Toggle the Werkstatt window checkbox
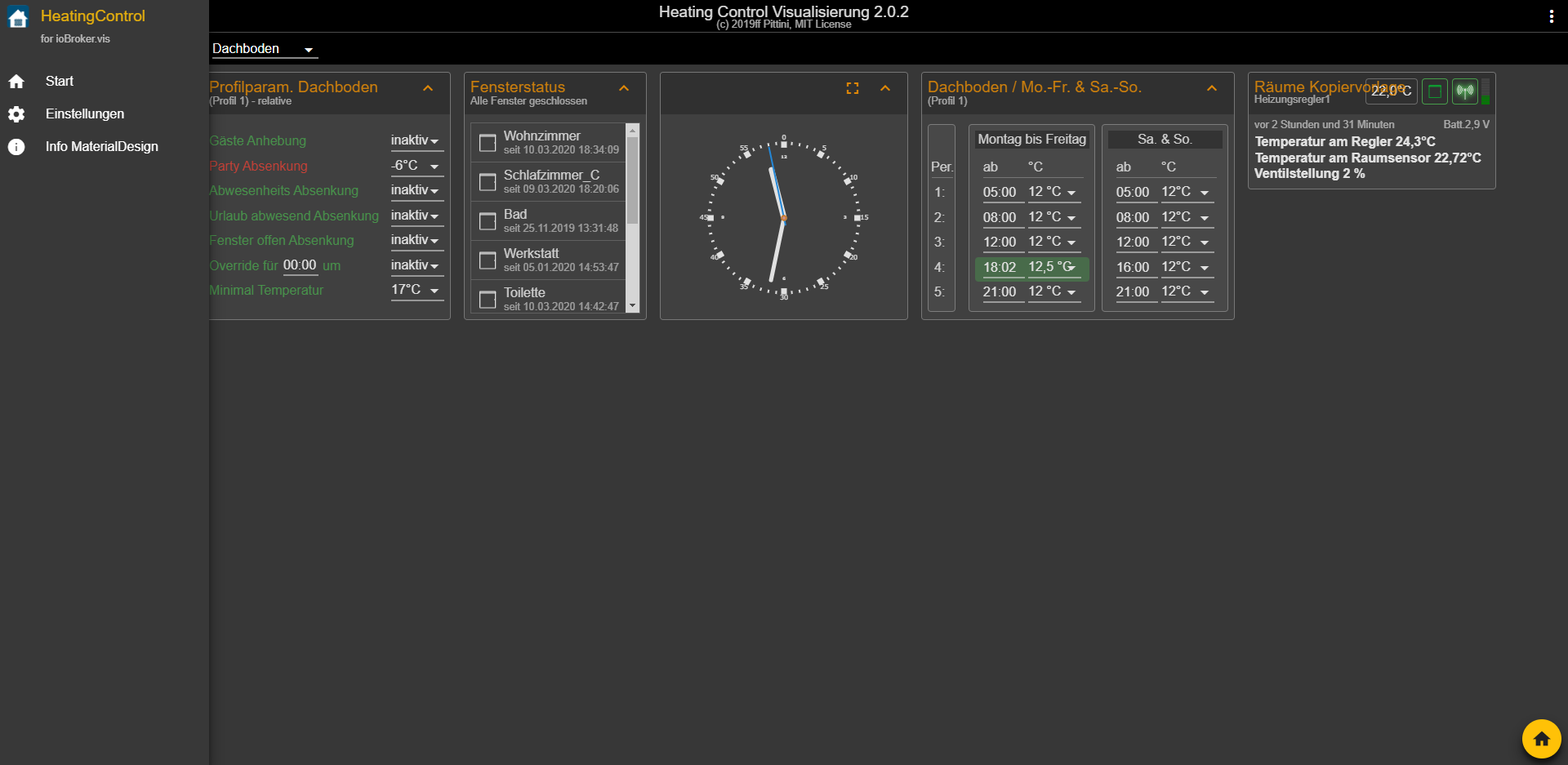This screenshot has height=765, width=1568. click(488, 260)
